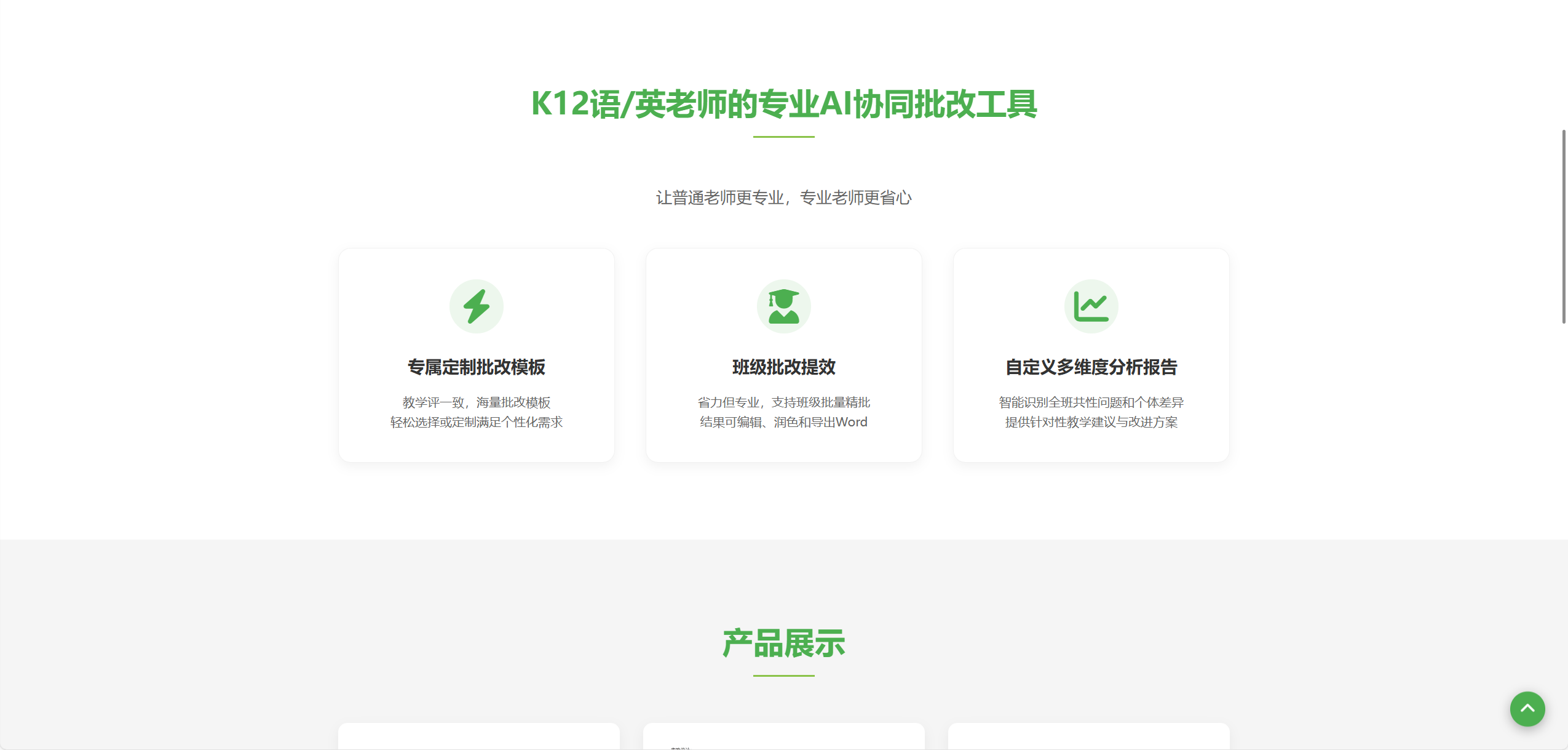Viewport: 1568px width, 750px height.
Task: Open the third product showcase thumbnail card
Action: (1089, 736)
